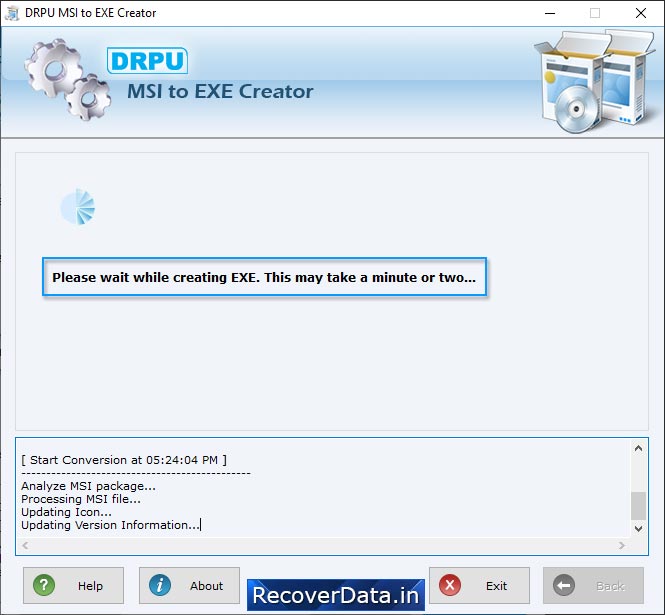Click the Exit button

479,585
